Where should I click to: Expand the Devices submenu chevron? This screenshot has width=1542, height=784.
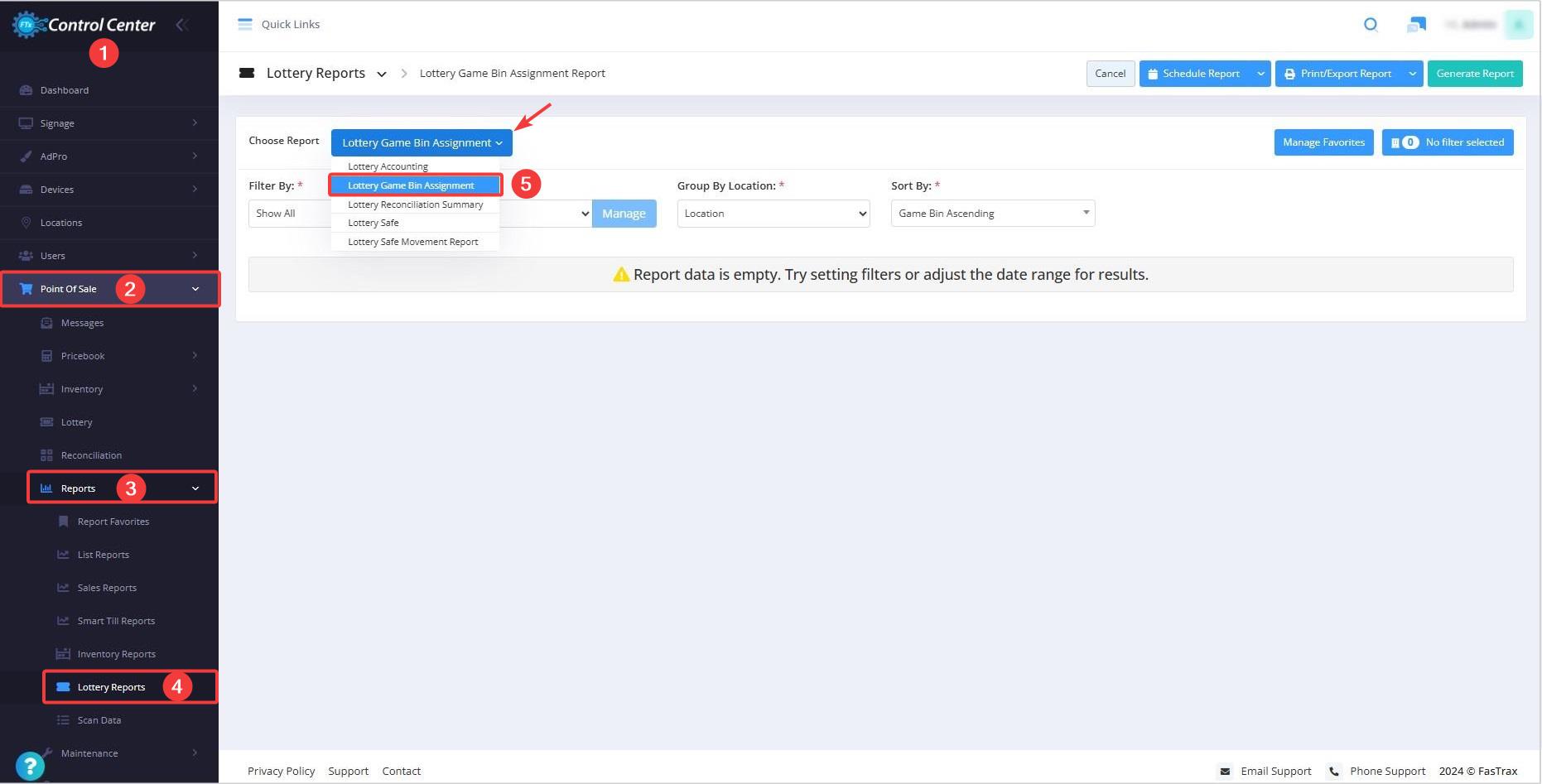[x=195, y=189]
